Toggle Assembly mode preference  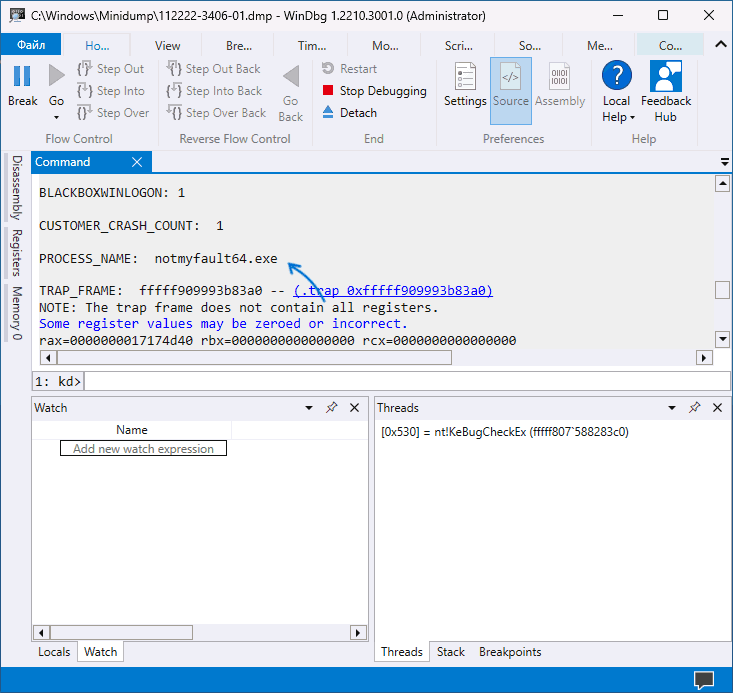560,85
